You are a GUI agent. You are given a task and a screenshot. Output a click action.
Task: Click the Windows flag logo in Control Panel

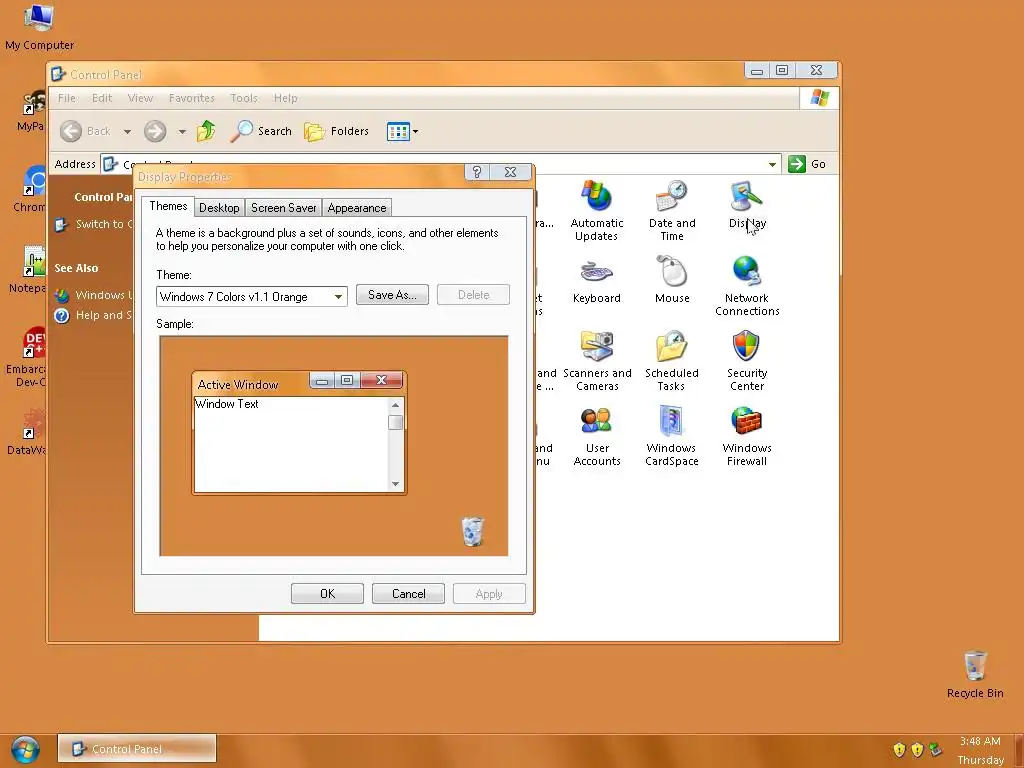pyautogui.click(x=819, y=98)
